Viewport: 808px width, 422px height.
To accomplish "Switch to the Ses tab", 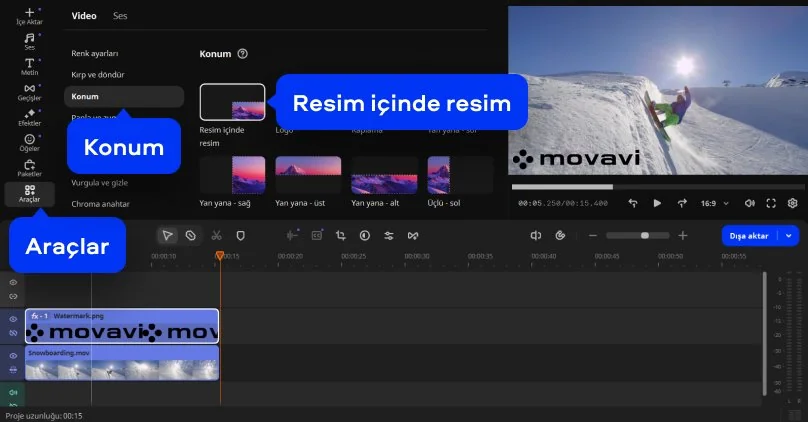I will (x=120, y=16).
